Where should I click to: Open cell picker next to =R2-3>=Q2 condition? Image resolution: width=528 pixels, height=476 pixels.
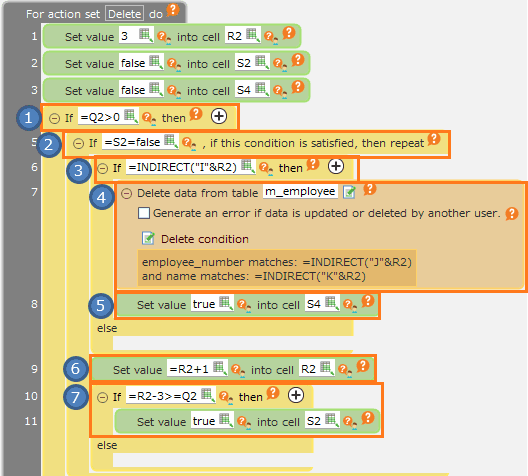coord(208,395)
